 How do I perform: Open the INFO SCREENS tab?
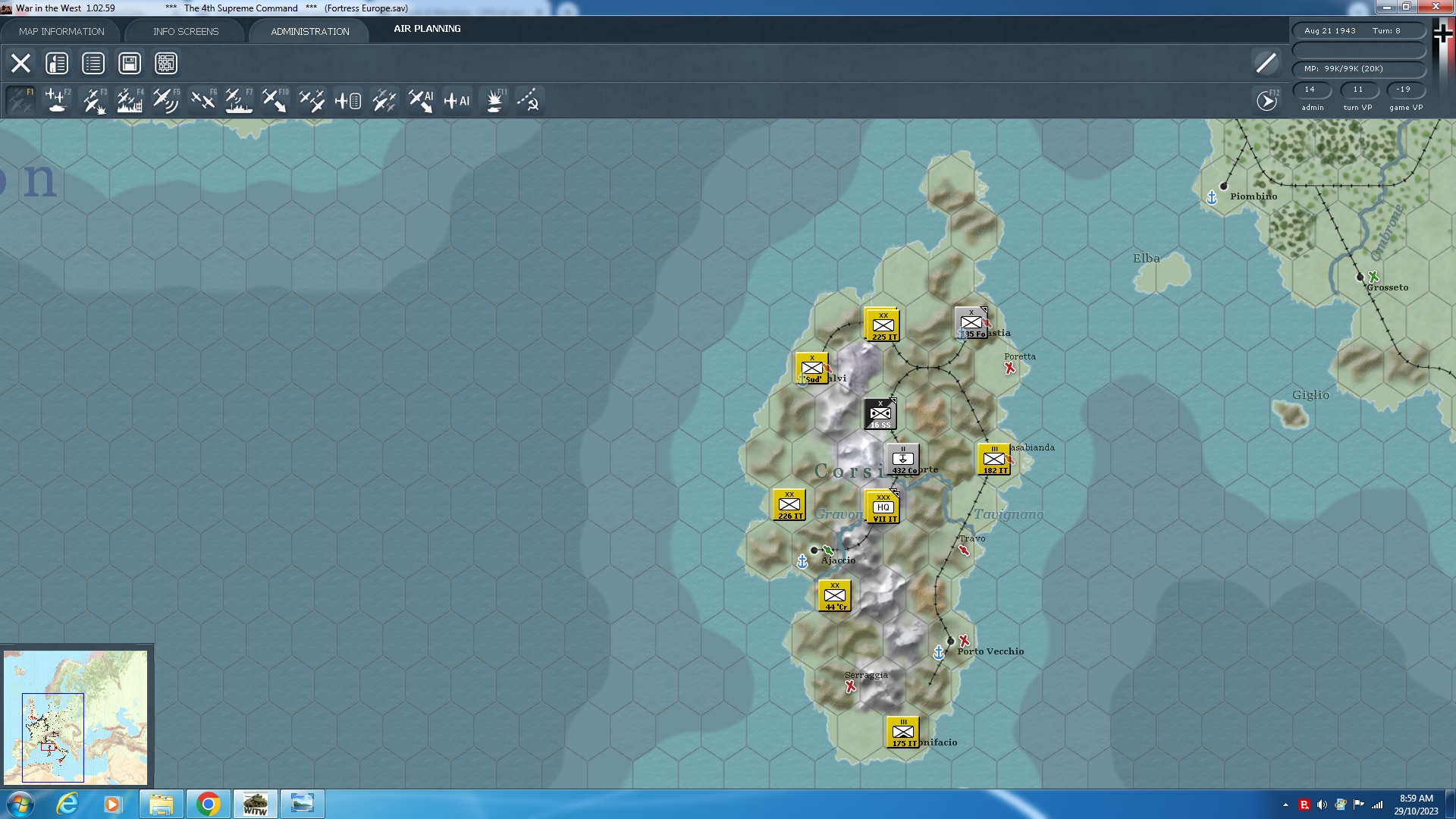tap(185, 31)
